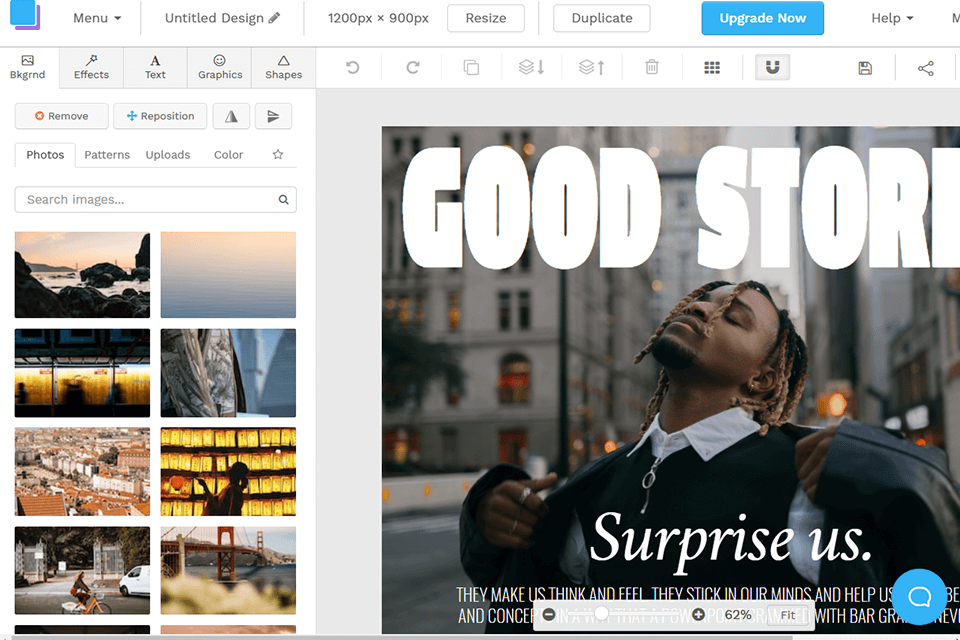Click the Upgrade Now button
Viewport: 960px width, 640px height.
(762, 18)
